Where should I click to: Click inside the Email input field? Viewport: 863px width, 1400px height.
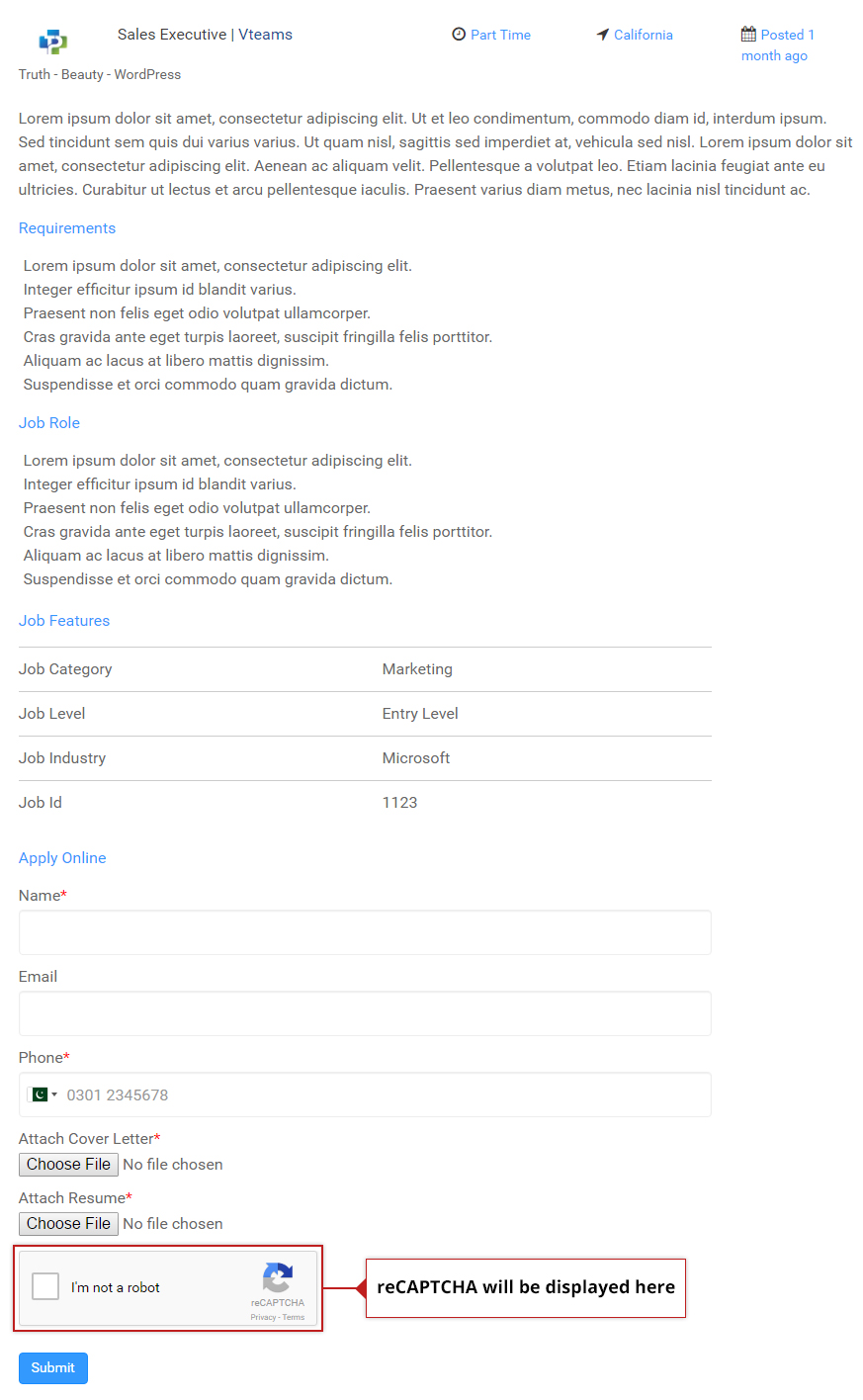coord(365,1013)
